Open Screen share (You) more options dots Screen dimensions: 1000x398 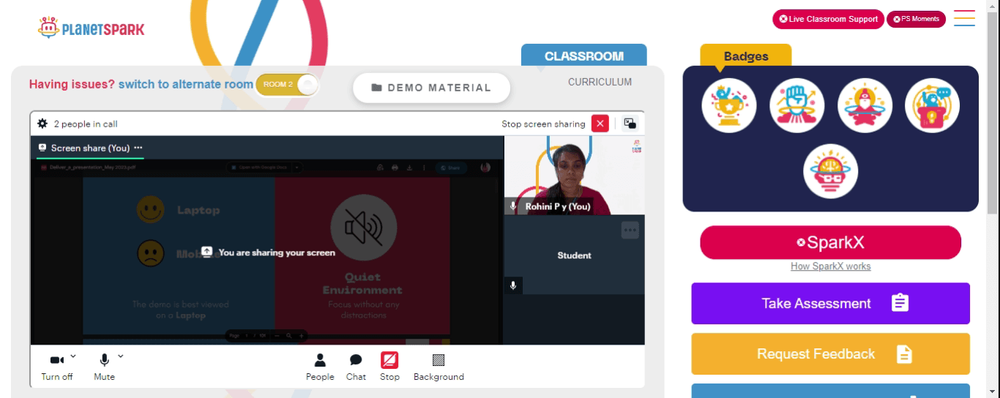[x=138, y=147]
